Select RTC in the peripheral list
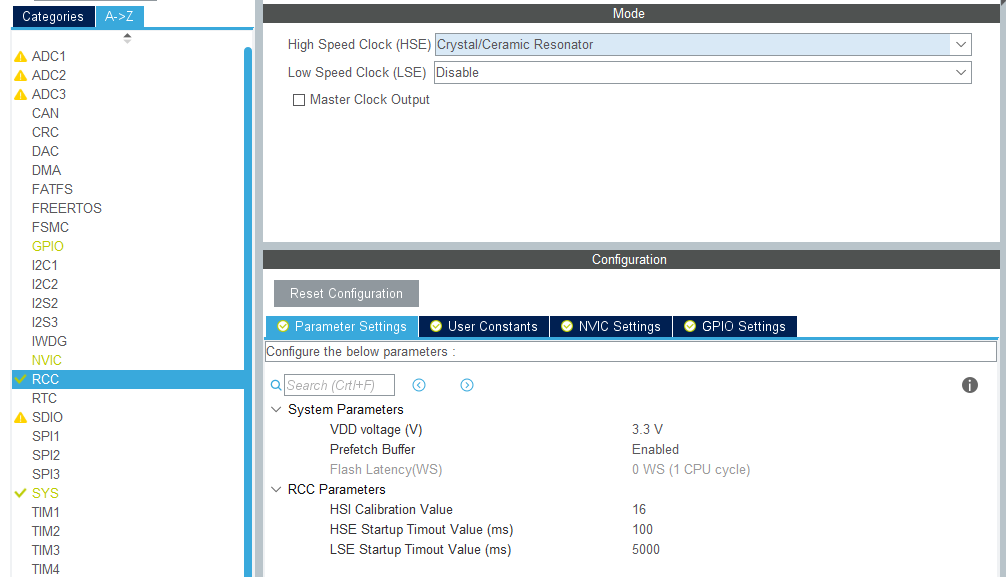 point(44,399)
